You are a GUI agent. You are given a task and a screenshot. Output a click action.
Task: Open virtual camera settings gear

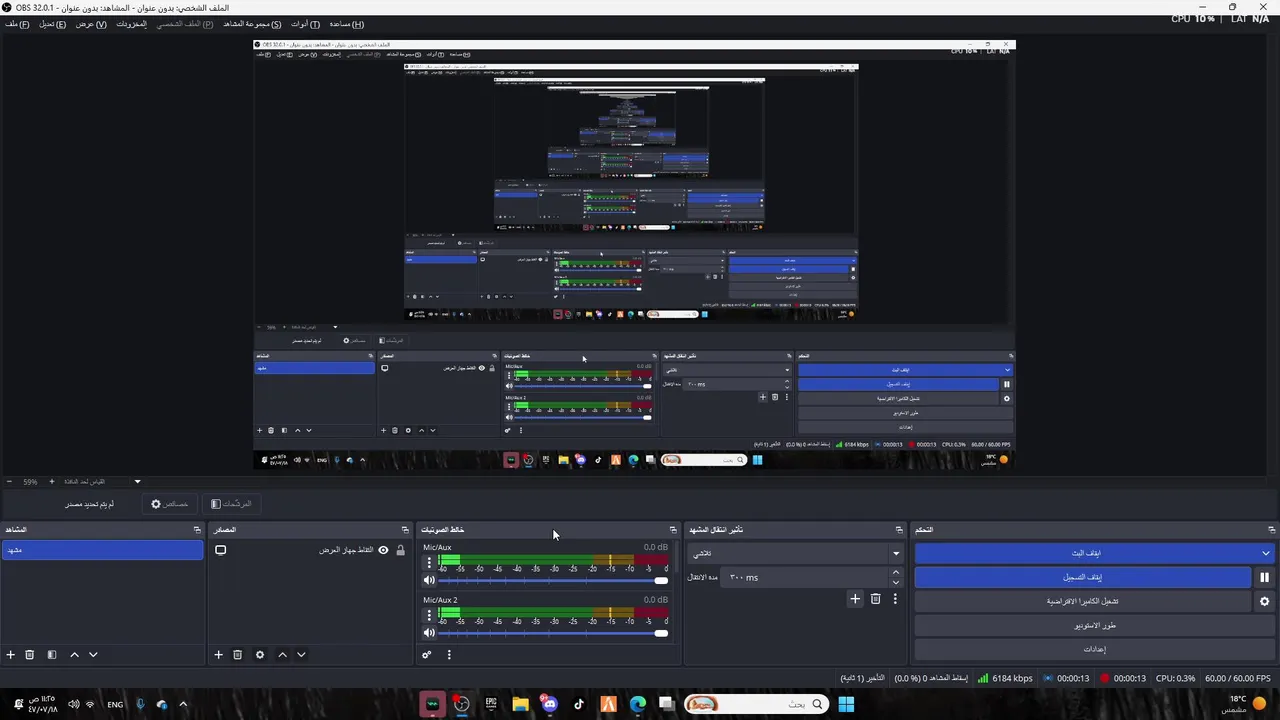1264,601
